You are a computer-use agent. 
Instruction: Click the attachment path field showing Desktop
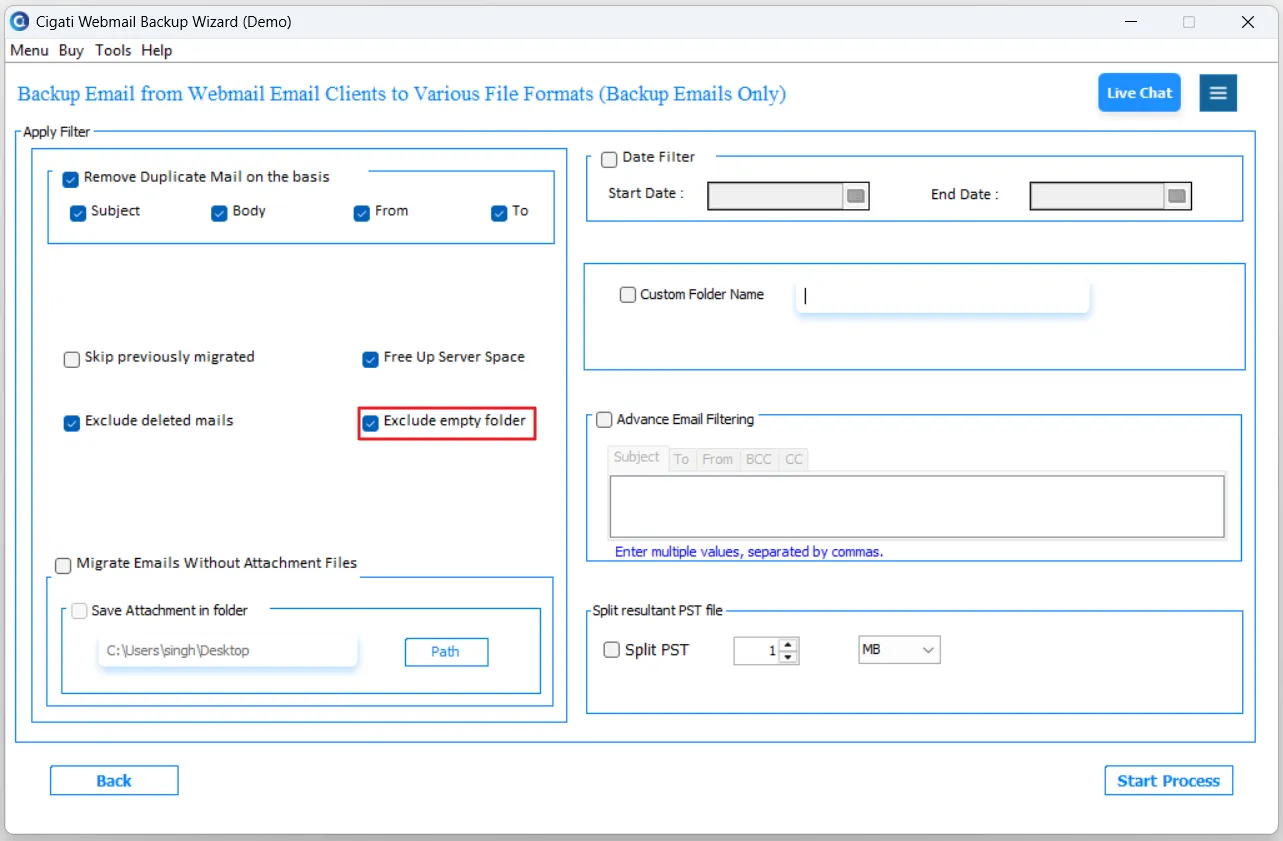(x=228, y=651)
